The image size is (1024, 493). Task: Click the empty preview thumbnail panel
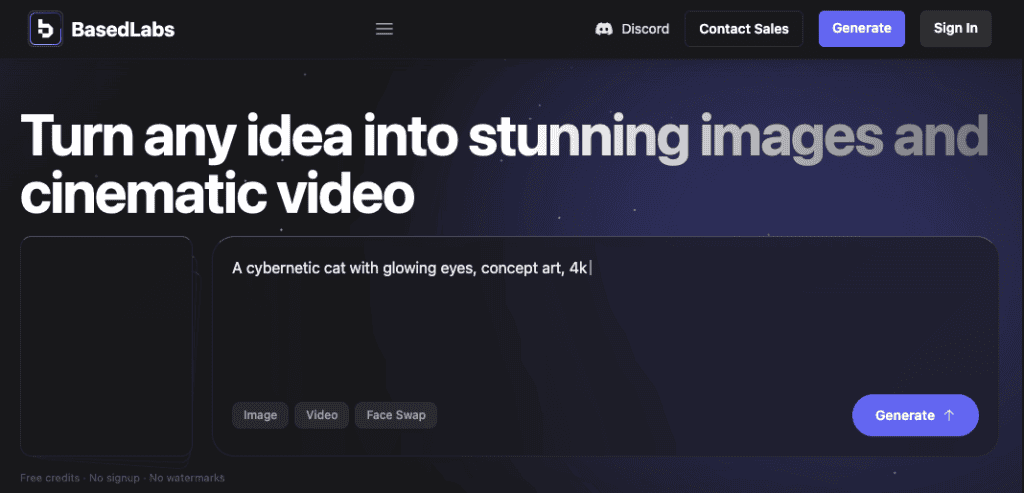tap(106, 346)
